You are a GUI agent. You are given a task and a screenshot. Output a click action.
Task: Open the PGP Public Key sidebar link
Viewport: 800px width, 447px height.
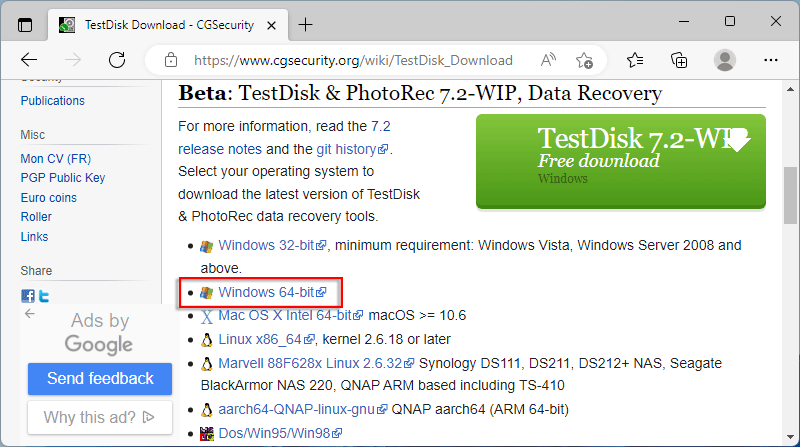pos(62,178)
